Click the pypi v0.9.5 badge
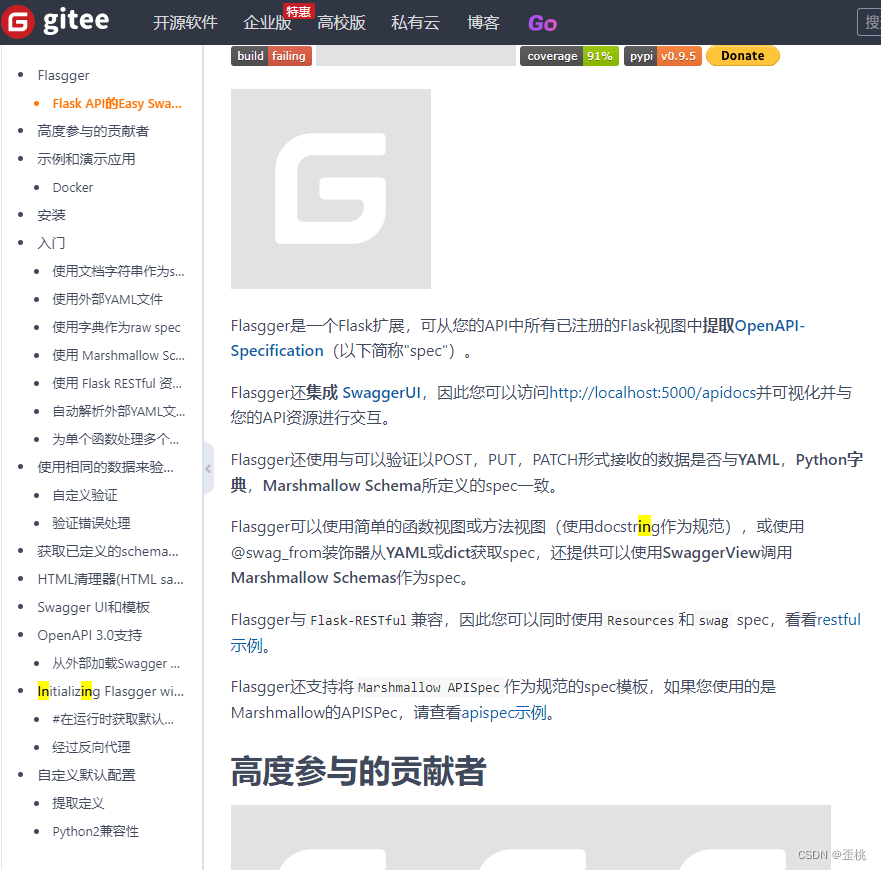 click(663, 56)
